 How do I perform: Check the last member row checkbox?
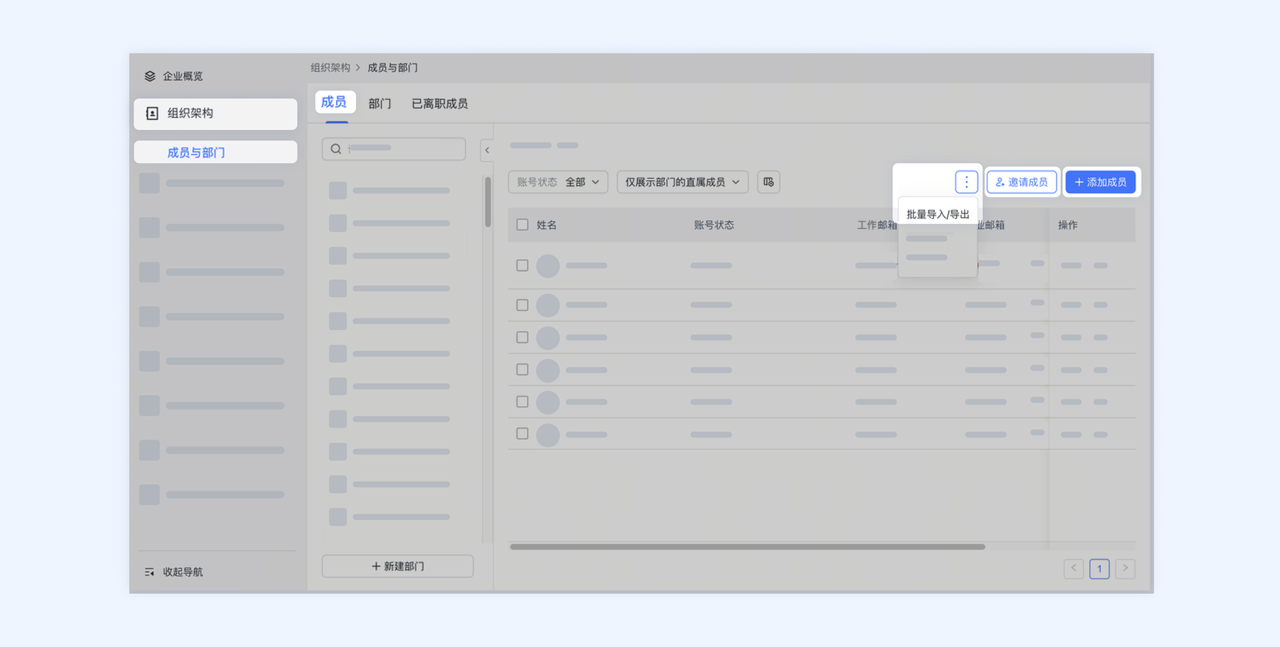pyautogui.click(x=522, y=434)
